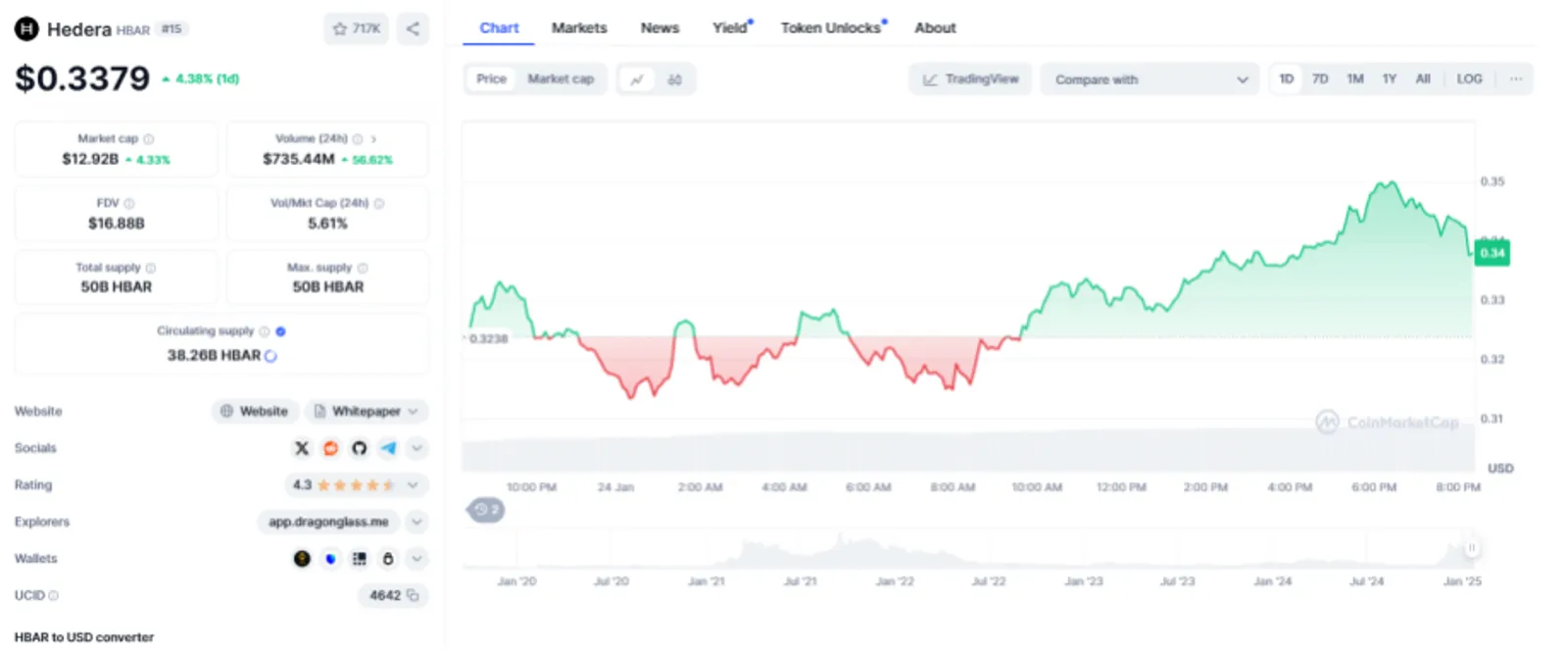Set chart range to 7D

[x=1320, y=79]
